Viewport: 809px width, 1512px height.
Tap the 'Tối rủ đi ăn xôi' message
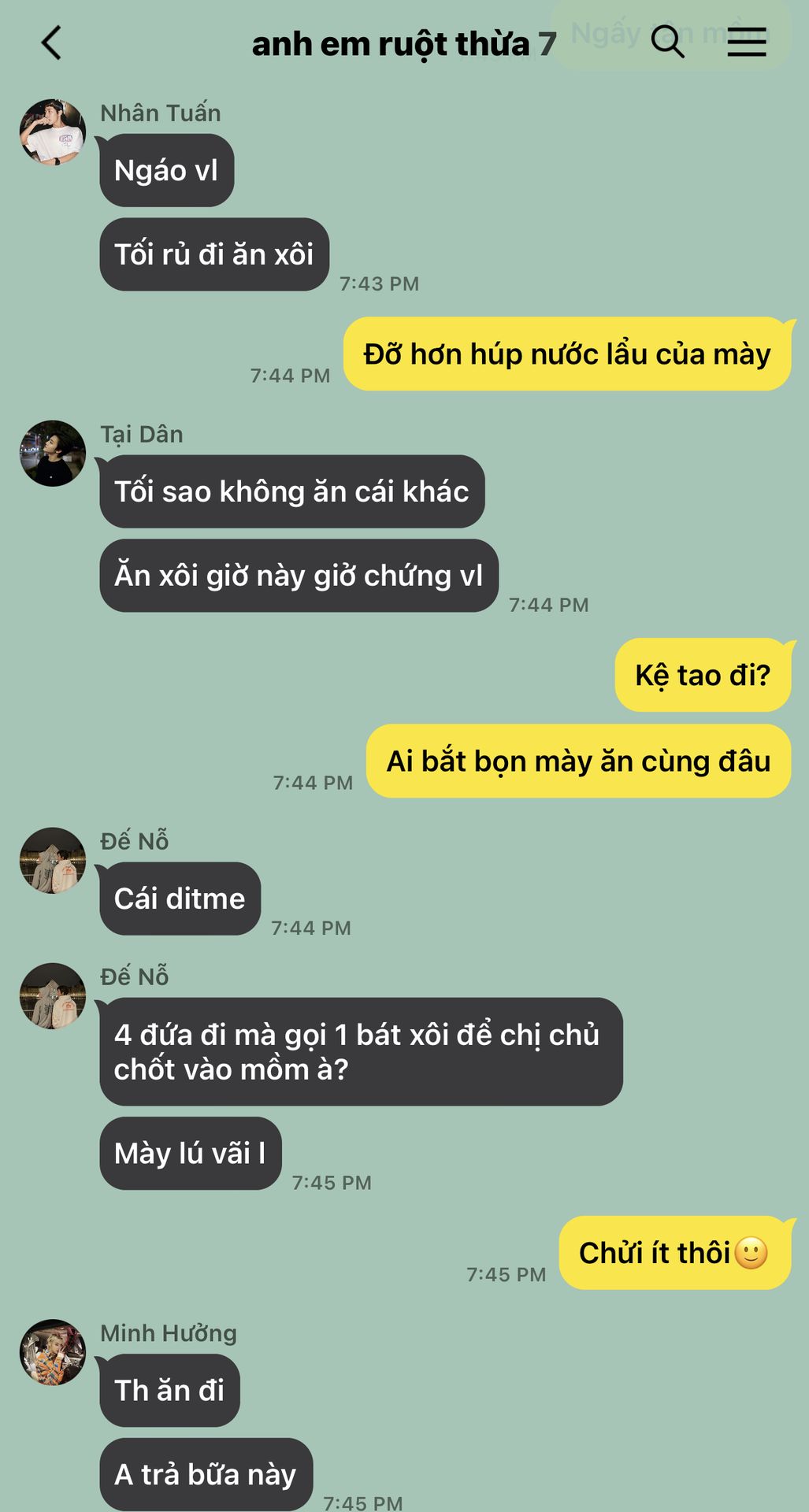tap(214, 254)
